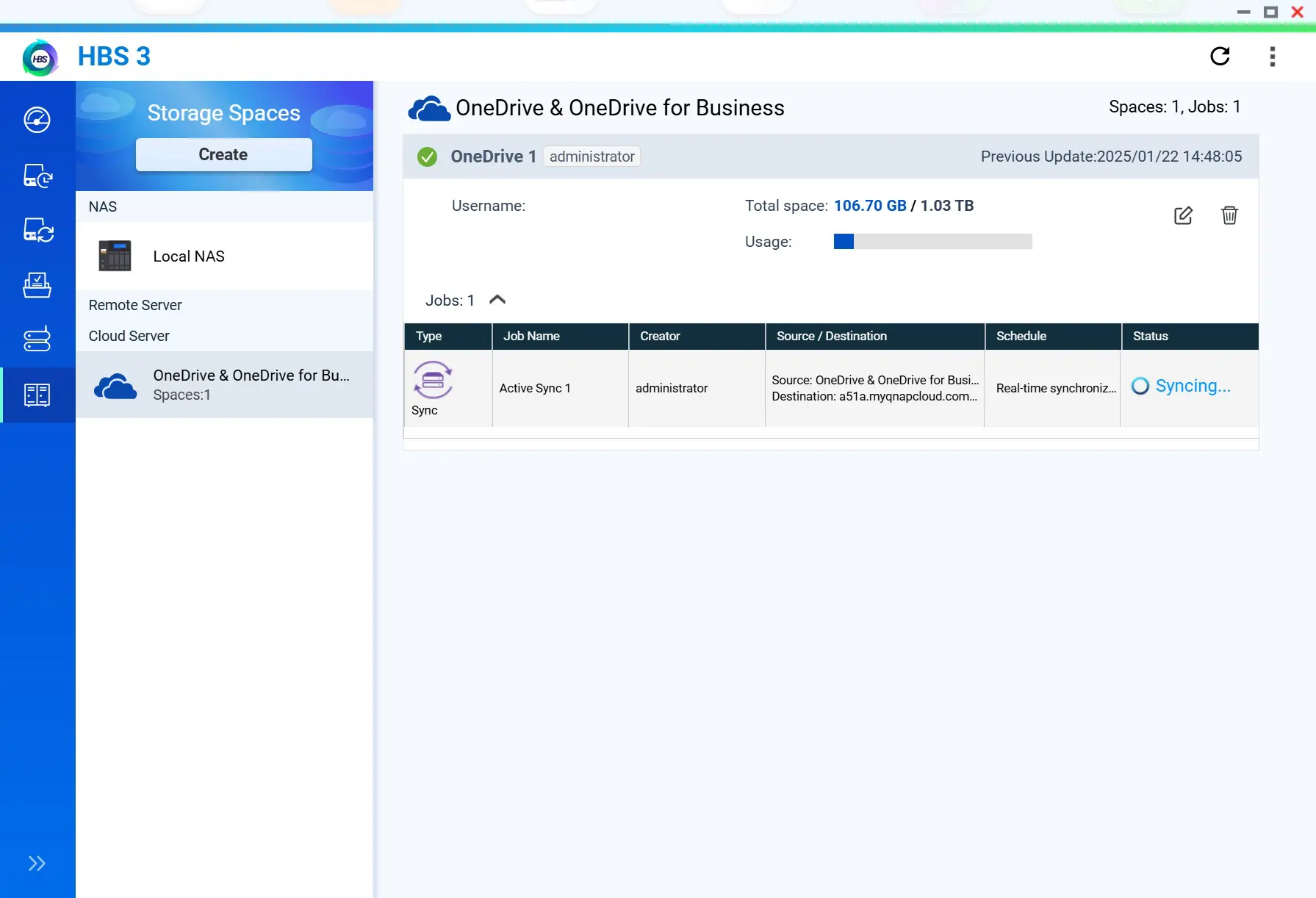Click the Previous Update timestamp
Screen dimensions: 1316x898
pyautogui.click(x=1111, y=157)
